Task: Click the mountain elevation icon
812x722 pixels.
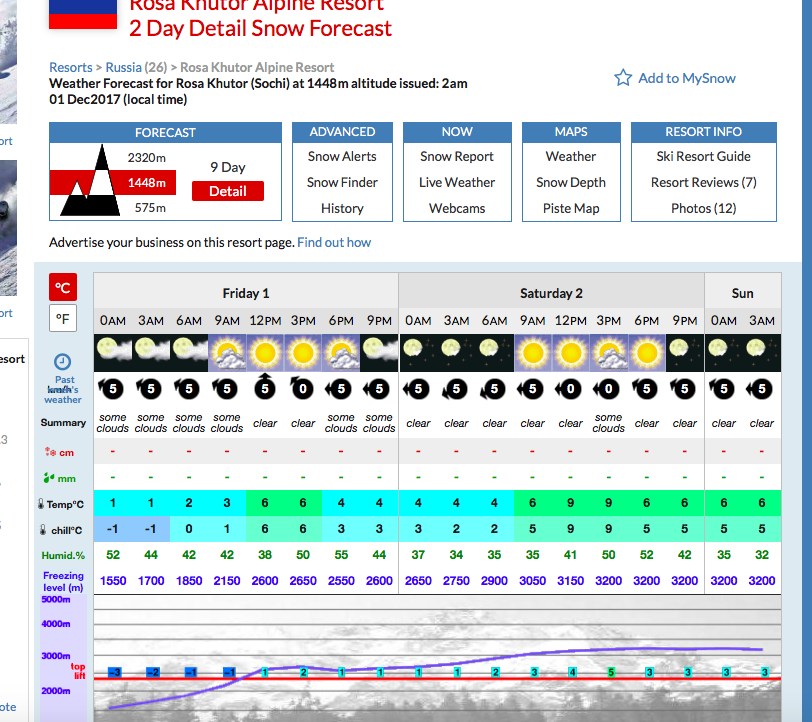Action: (90, 180)
